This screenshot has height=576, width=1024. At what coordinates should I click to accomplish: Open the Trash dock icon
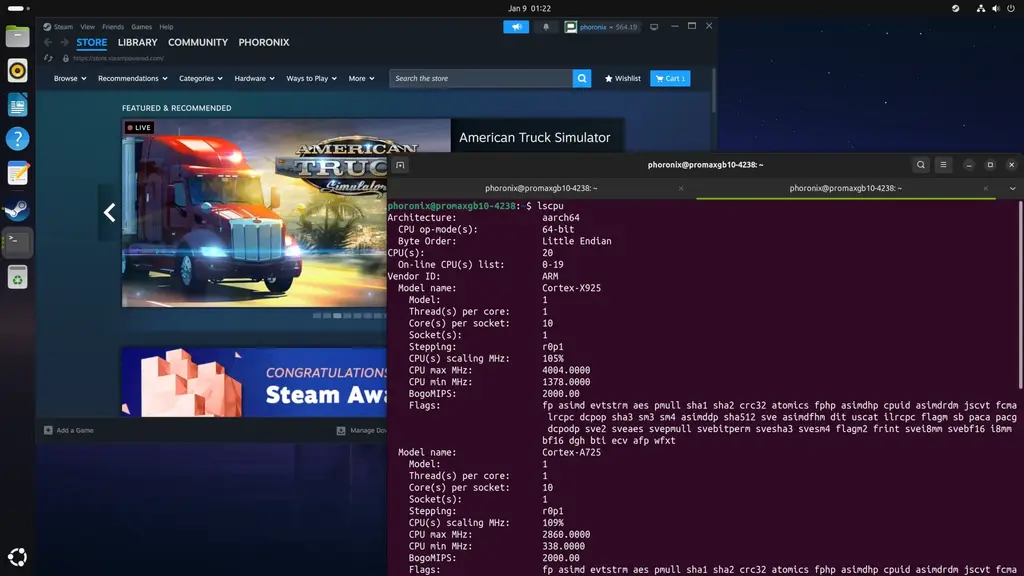pyautogui.click(x=18, y=278)
